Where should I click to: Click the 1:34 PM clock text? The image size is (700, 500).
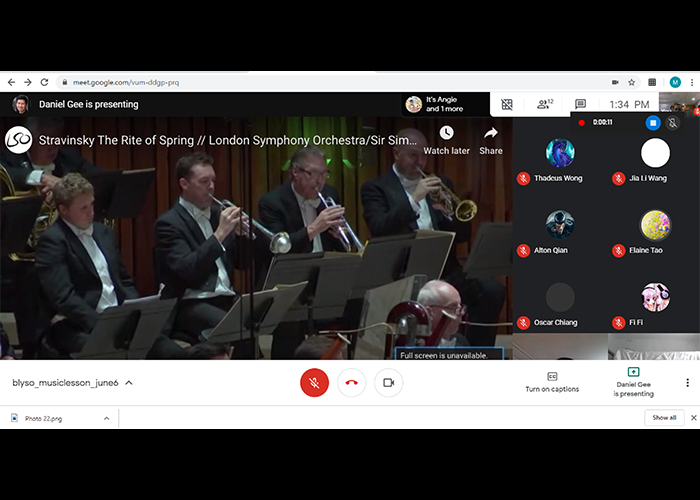629,104
